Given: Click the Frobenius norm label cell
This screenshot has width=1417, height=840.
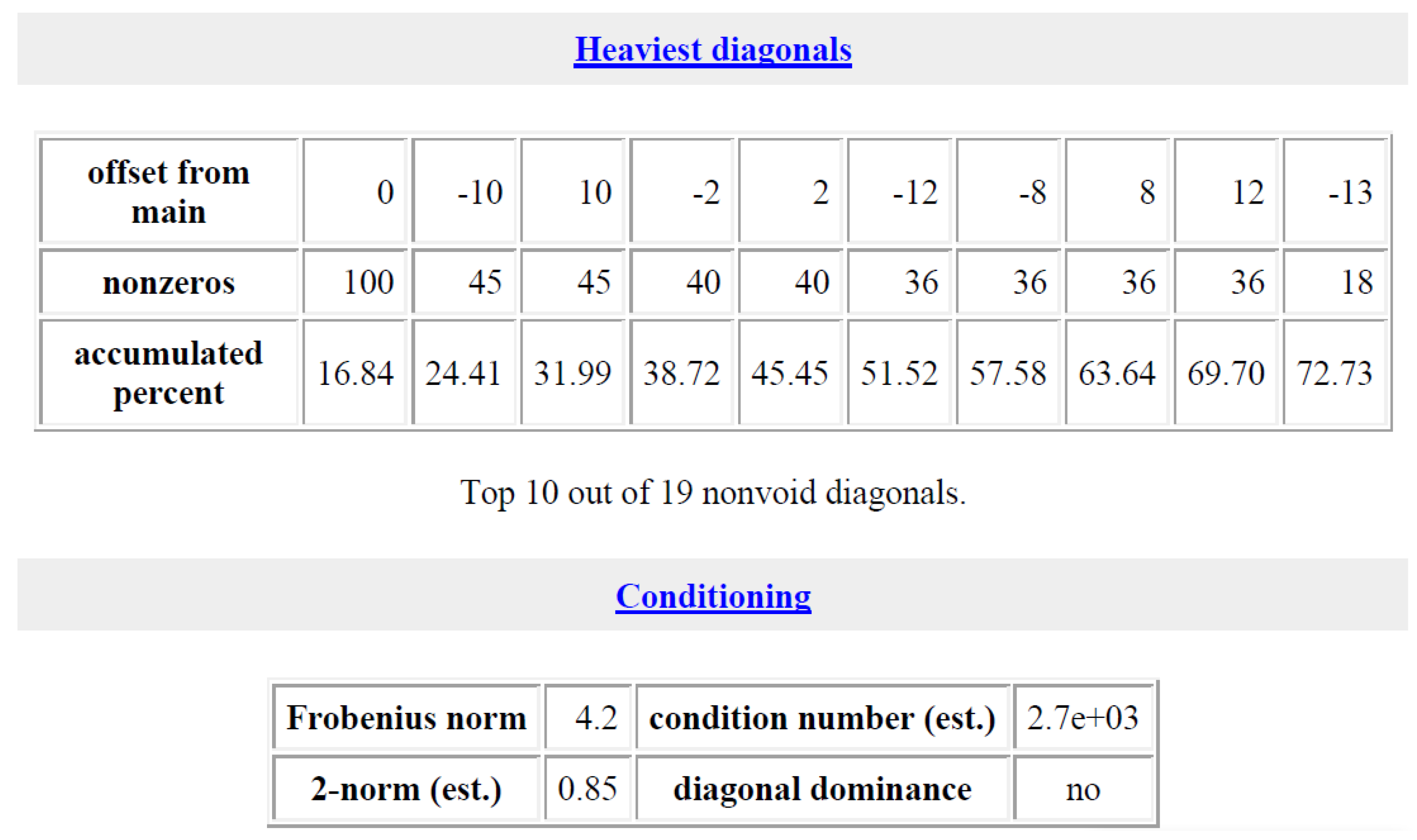Looking at the screenshot, I should pos(406,718).
